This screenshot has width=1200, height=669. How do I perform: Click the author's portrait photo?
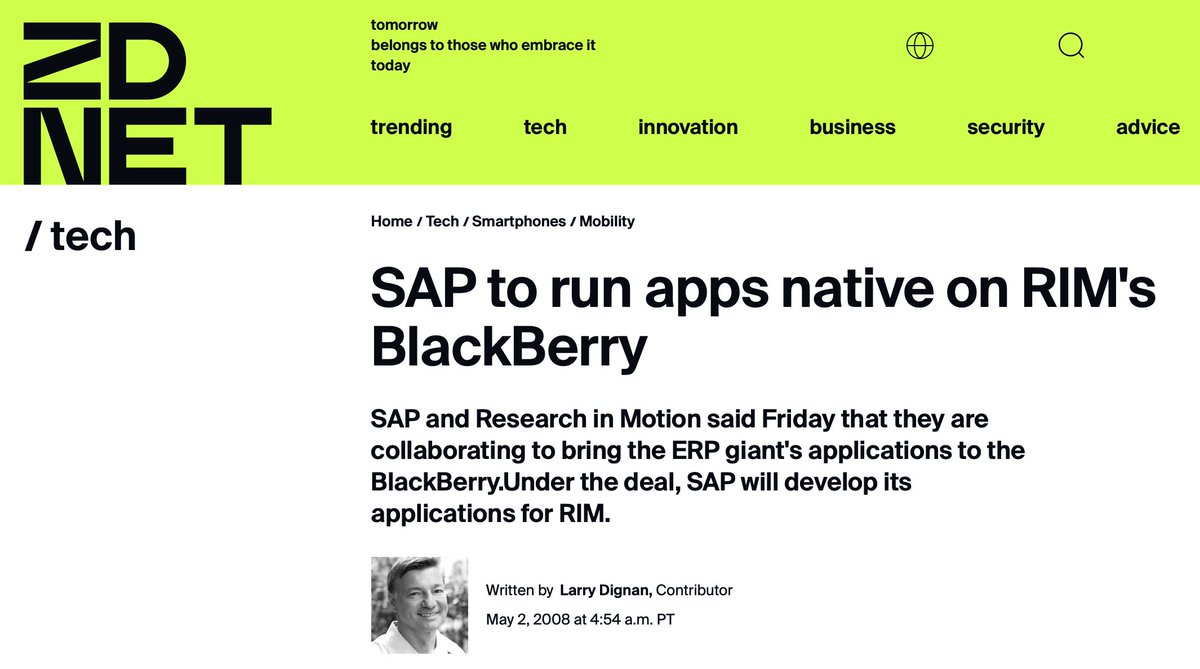(x=419, y=605)
